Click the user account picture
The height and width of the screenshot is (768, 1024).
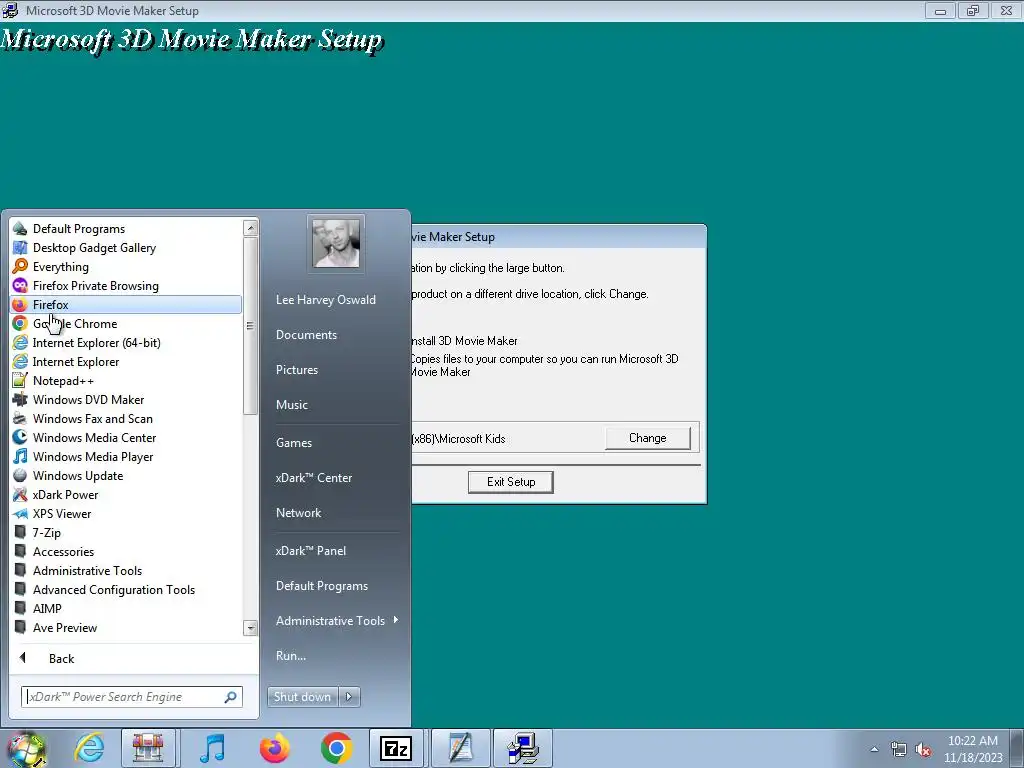pos(336,243)
